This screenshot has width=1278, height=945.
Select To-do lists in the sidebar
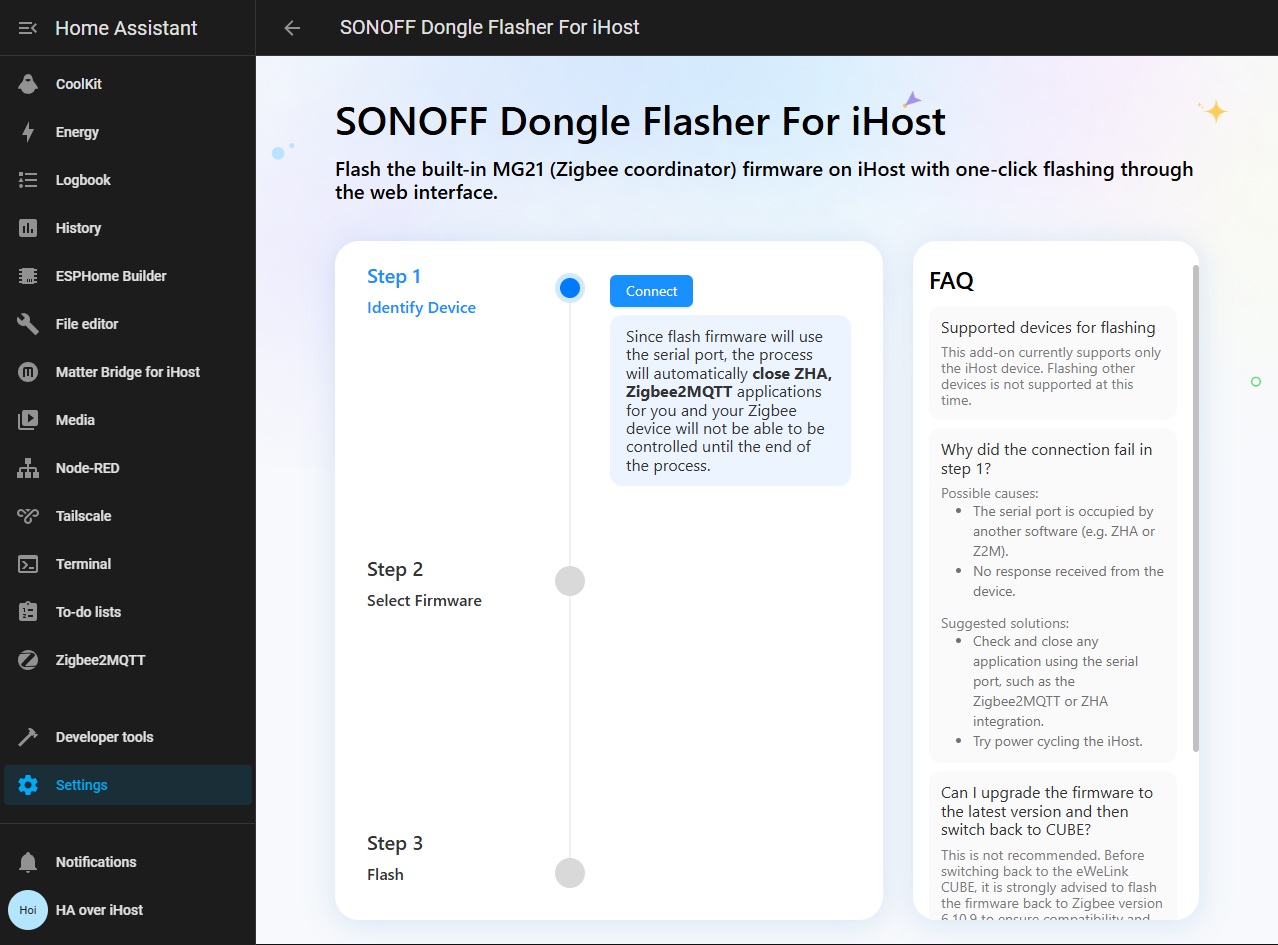tap(128, 612)
